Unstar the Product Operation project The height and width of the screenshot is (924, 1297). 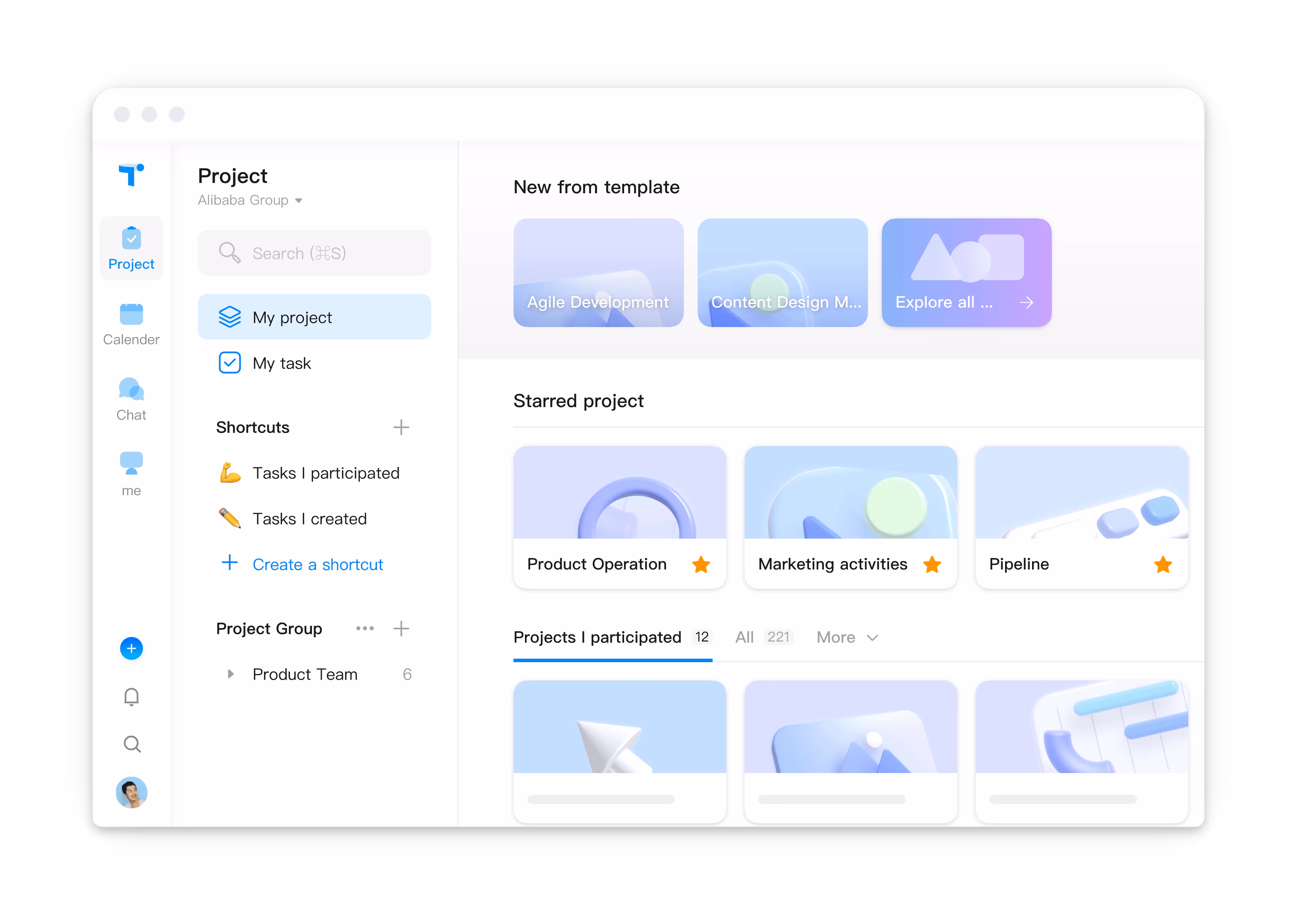[701, 565]
